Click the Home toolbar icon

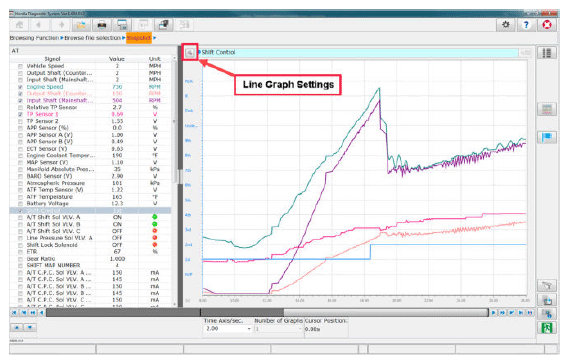click(x=19, y=25)
